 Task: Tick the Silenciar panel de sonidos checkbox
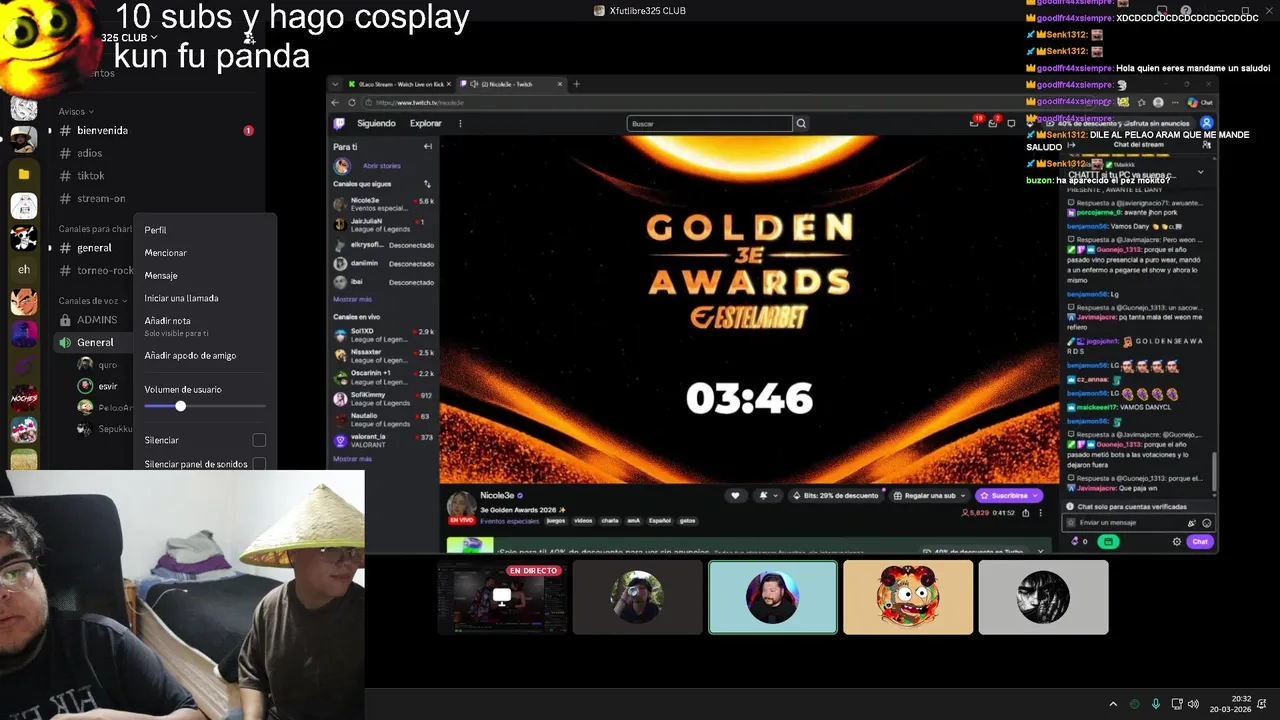click(259, 464)
